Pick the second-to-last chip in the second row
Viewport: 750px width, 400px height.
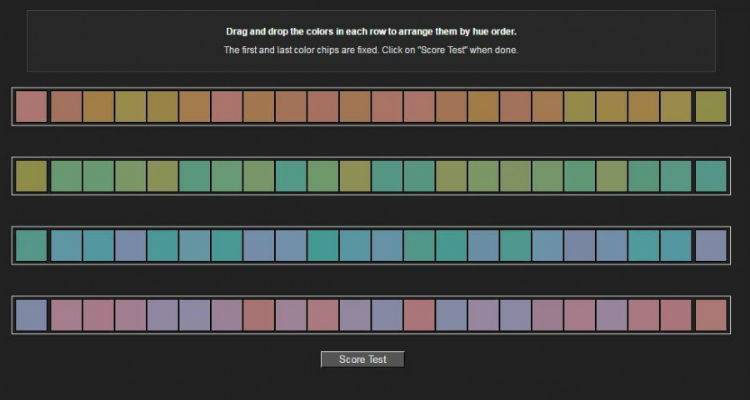(676, 176)
